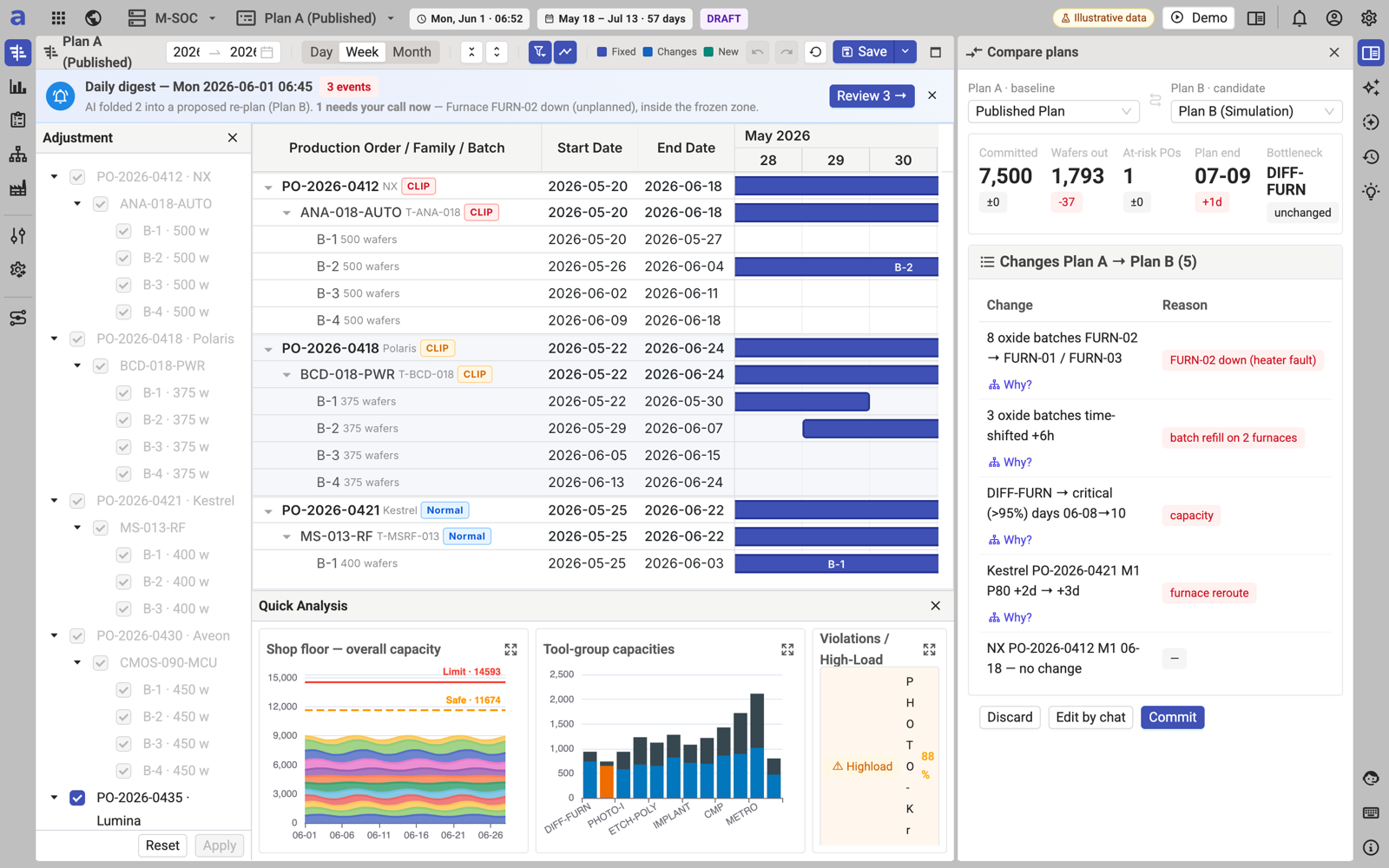Image resolution: width=1389 pixels, height=868 pixels.
Task: Collapse BCD-018-PWR family row in Gantt table
Action: pyautogui.click(x=286, y=375)
